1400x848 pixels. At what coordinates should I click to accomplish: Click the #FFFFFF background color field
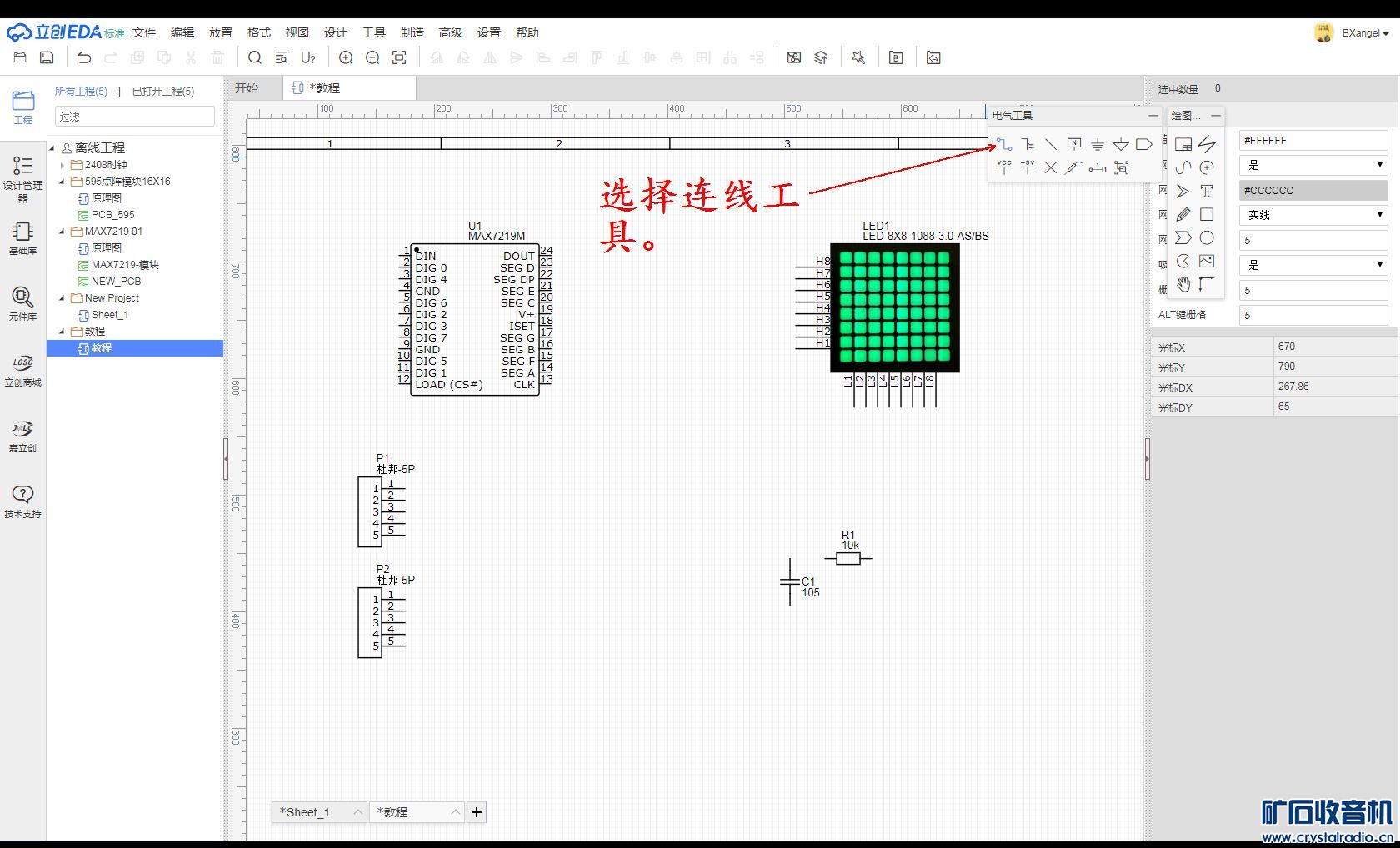tap(1313, 141)
